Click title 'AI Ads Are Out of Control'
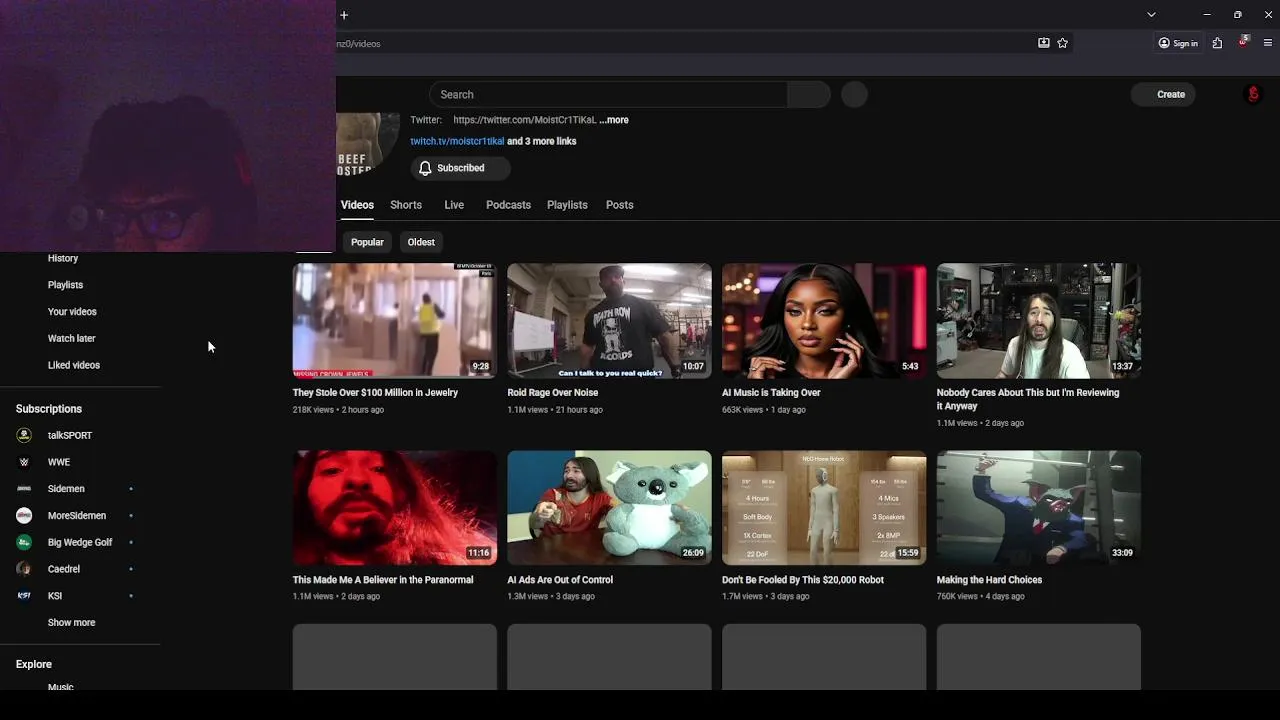This screenshot has width=1280, height=720. pyautogui.click(x=560, y=580)
